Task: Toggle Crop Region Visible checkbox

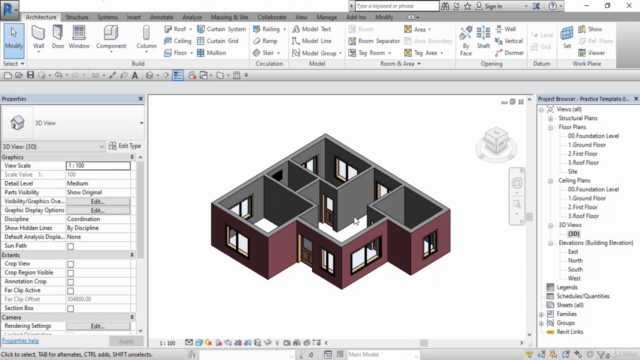Action: click(x=71, y=273)
